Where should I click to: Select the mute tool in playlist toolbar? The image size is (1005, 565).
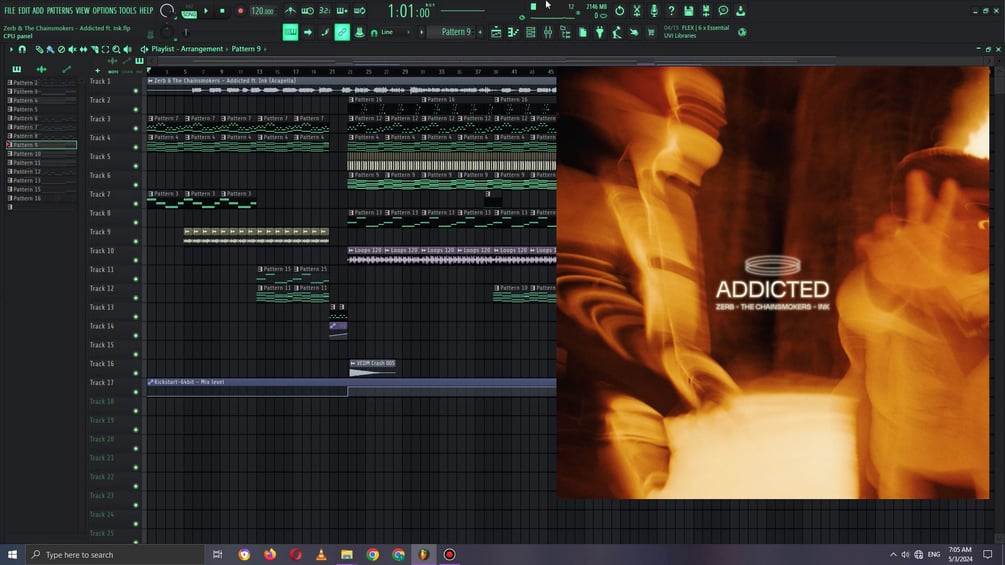click(x=72, y=49)
